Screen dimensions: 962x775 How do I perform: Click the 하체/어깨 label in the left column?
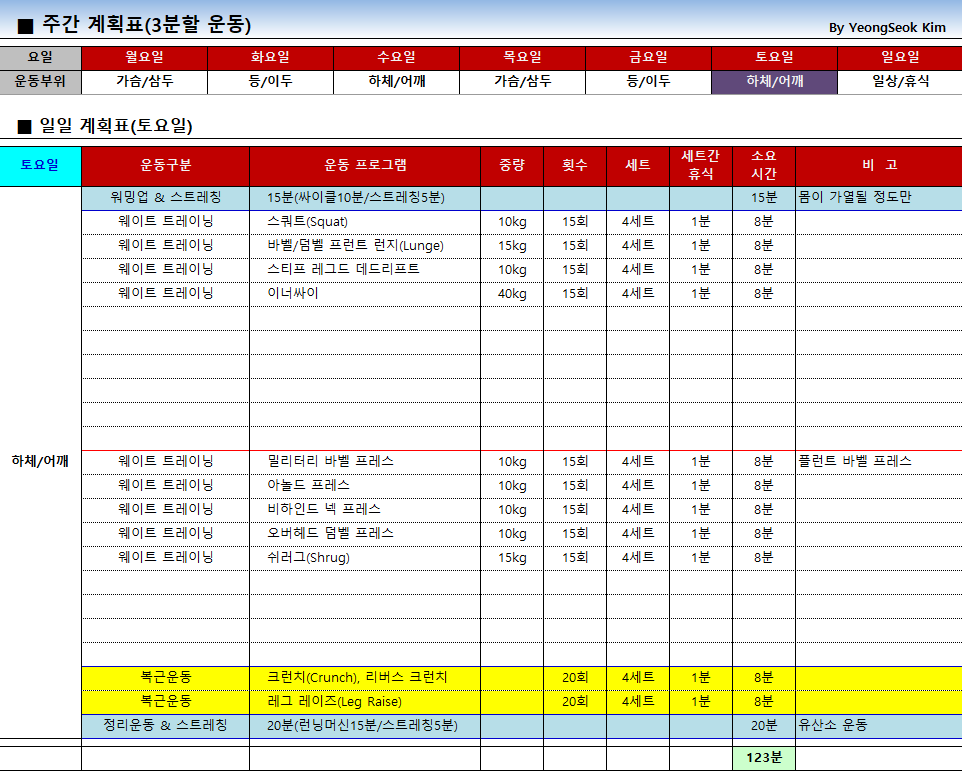point(40,461)
